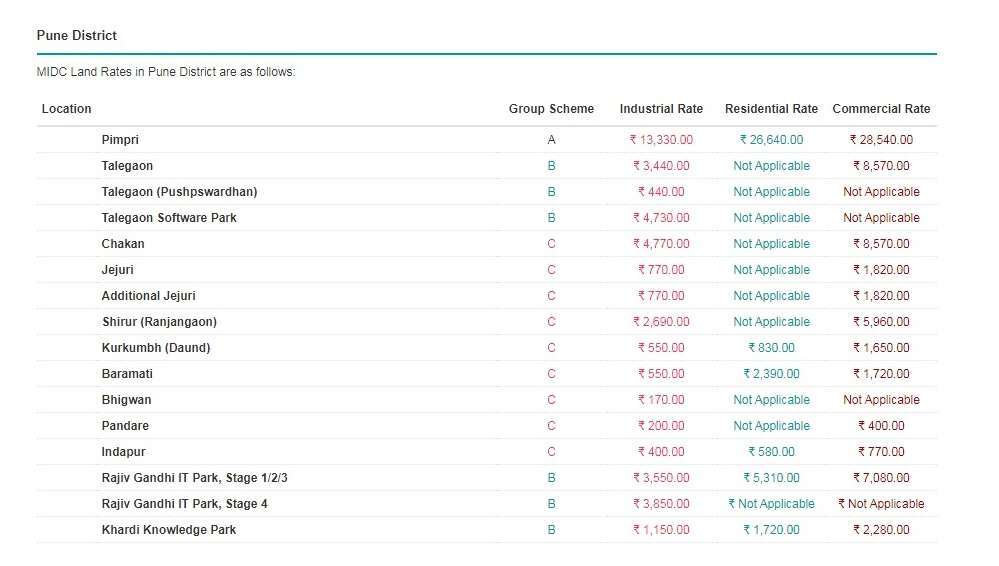Viewport: 999px width, 566px height.
Task: Click the Location column header
Action: click(66, 109)
